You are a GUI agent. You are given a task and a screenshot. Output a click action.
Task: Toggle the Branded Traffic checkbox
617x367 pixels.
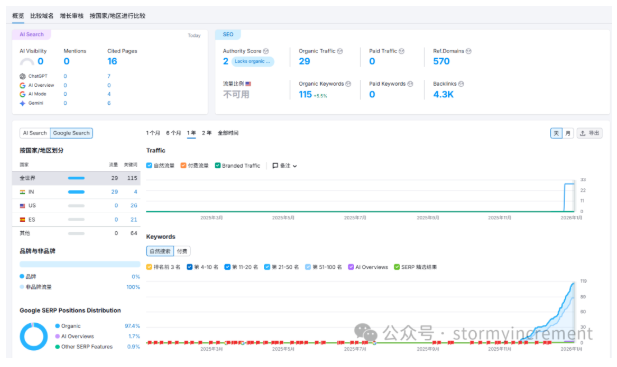pos(217,166)
